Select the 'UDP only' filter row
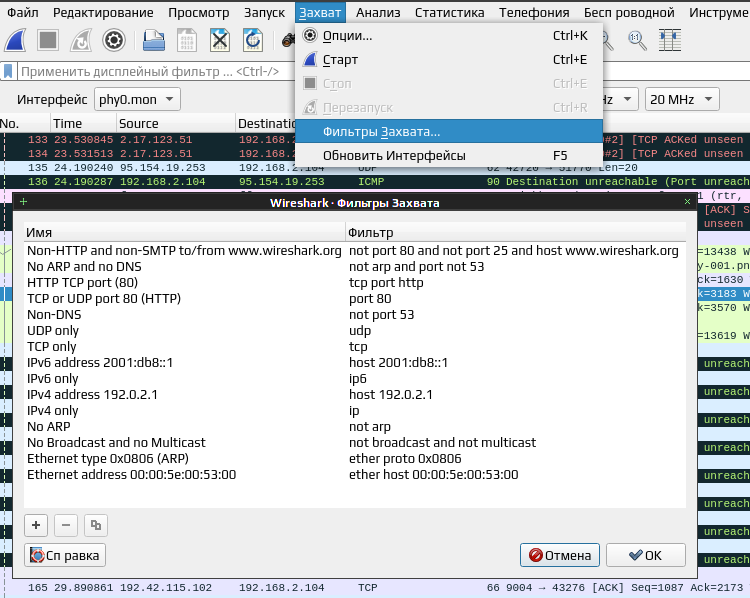The width and height of the screenshot is (750, 598). point(355,331)
